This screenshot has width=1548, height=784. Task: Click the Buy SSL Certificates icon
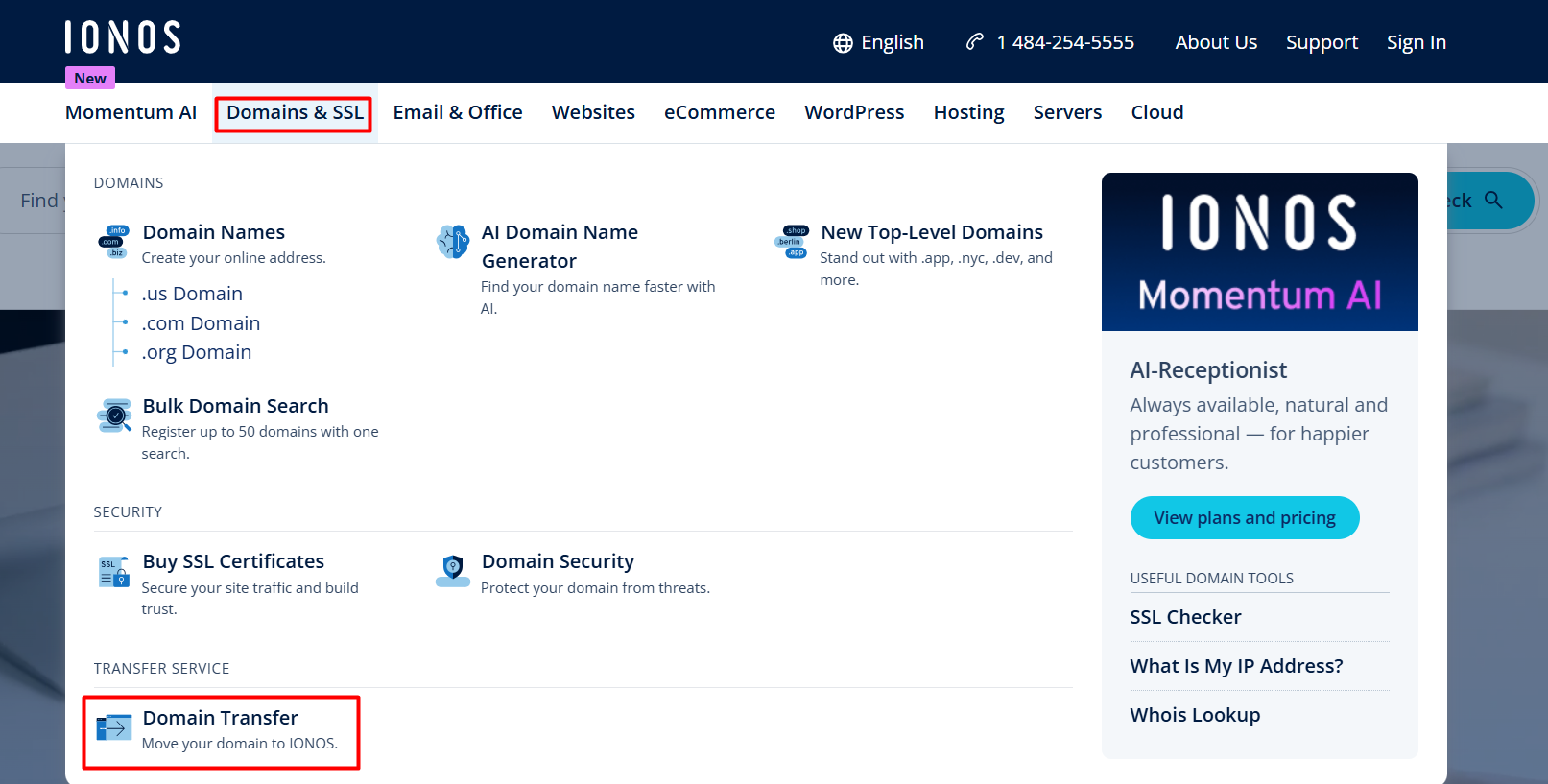tap(114, 571)
